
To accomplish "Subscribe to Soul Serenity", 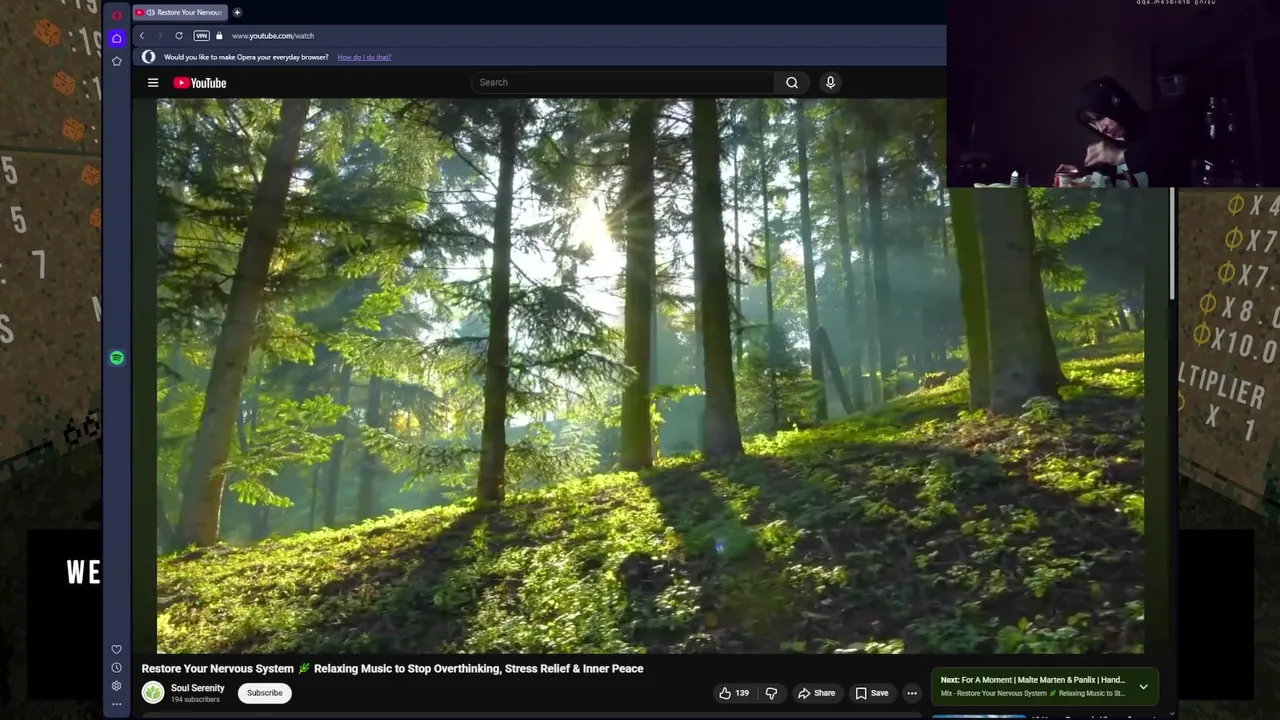I will point(265,693).
